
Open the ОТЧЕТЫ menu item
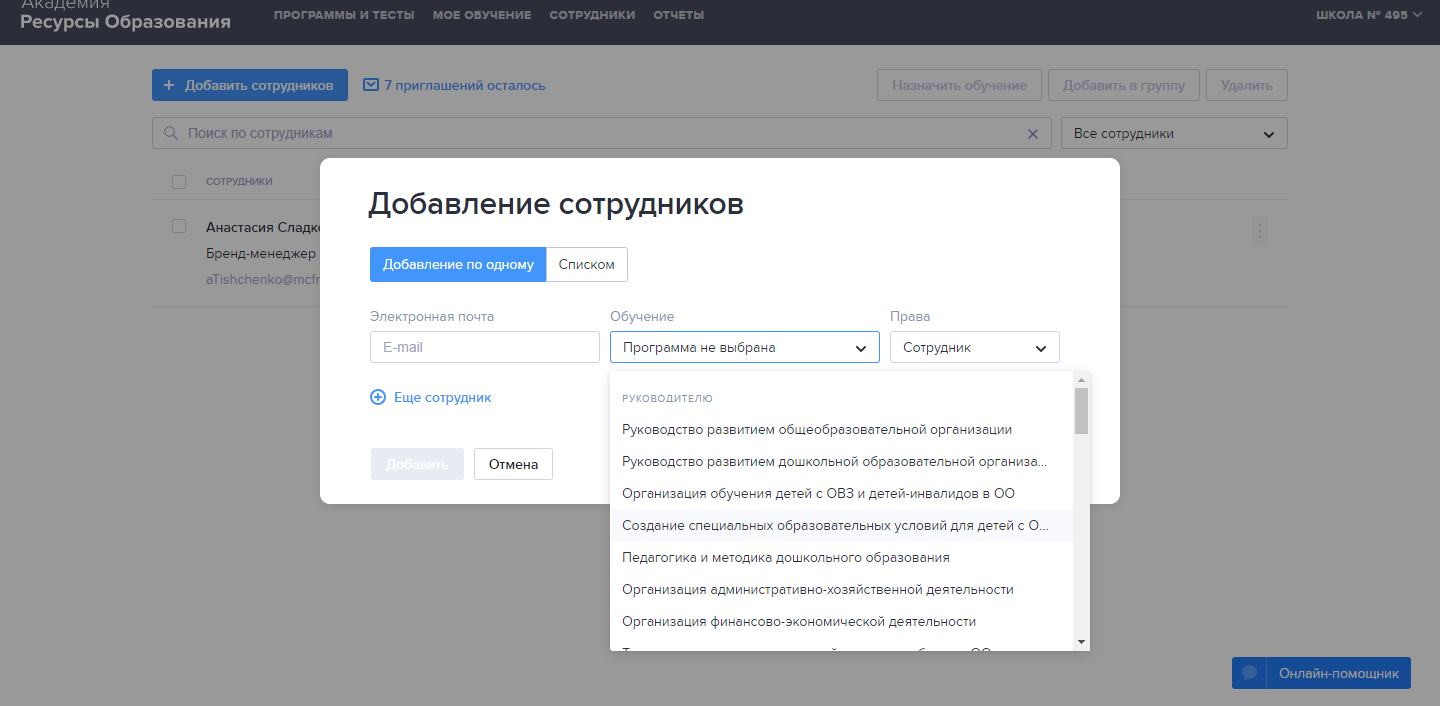coord(678,15)
